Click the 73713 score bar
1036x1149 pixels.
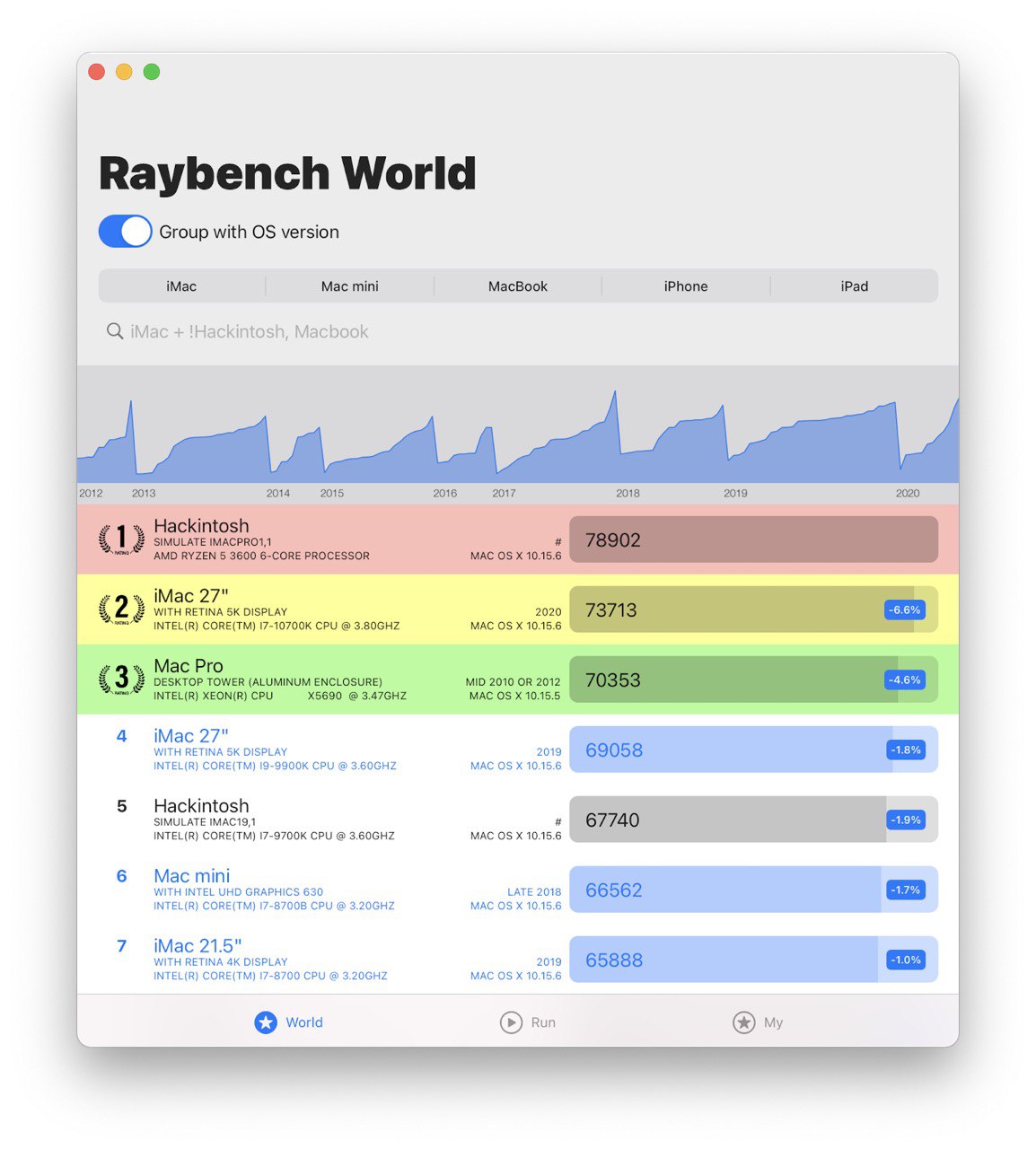point(753,610)
